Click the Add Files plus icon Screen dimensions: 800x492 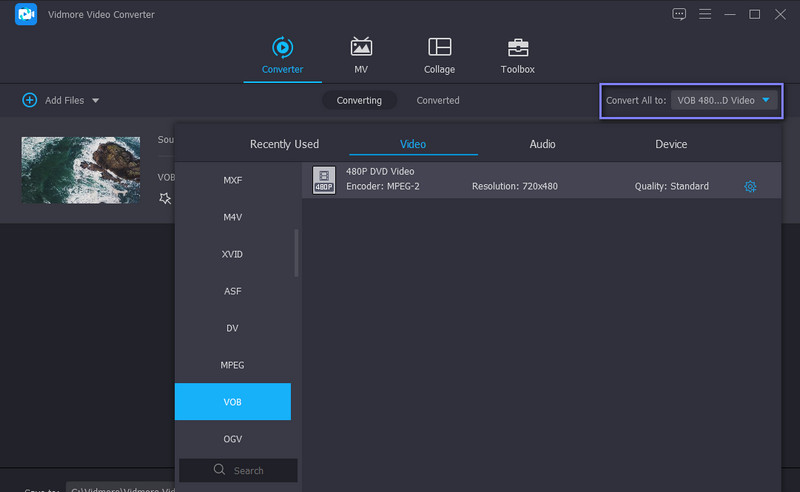[29, 100]
